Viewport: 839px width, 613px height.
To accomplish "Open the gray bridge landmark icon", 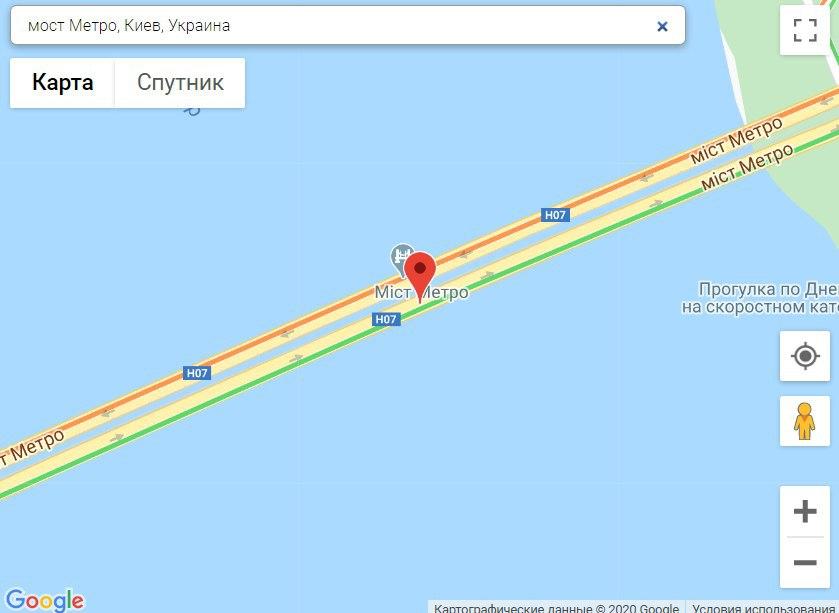I will [x=400, y=259].
